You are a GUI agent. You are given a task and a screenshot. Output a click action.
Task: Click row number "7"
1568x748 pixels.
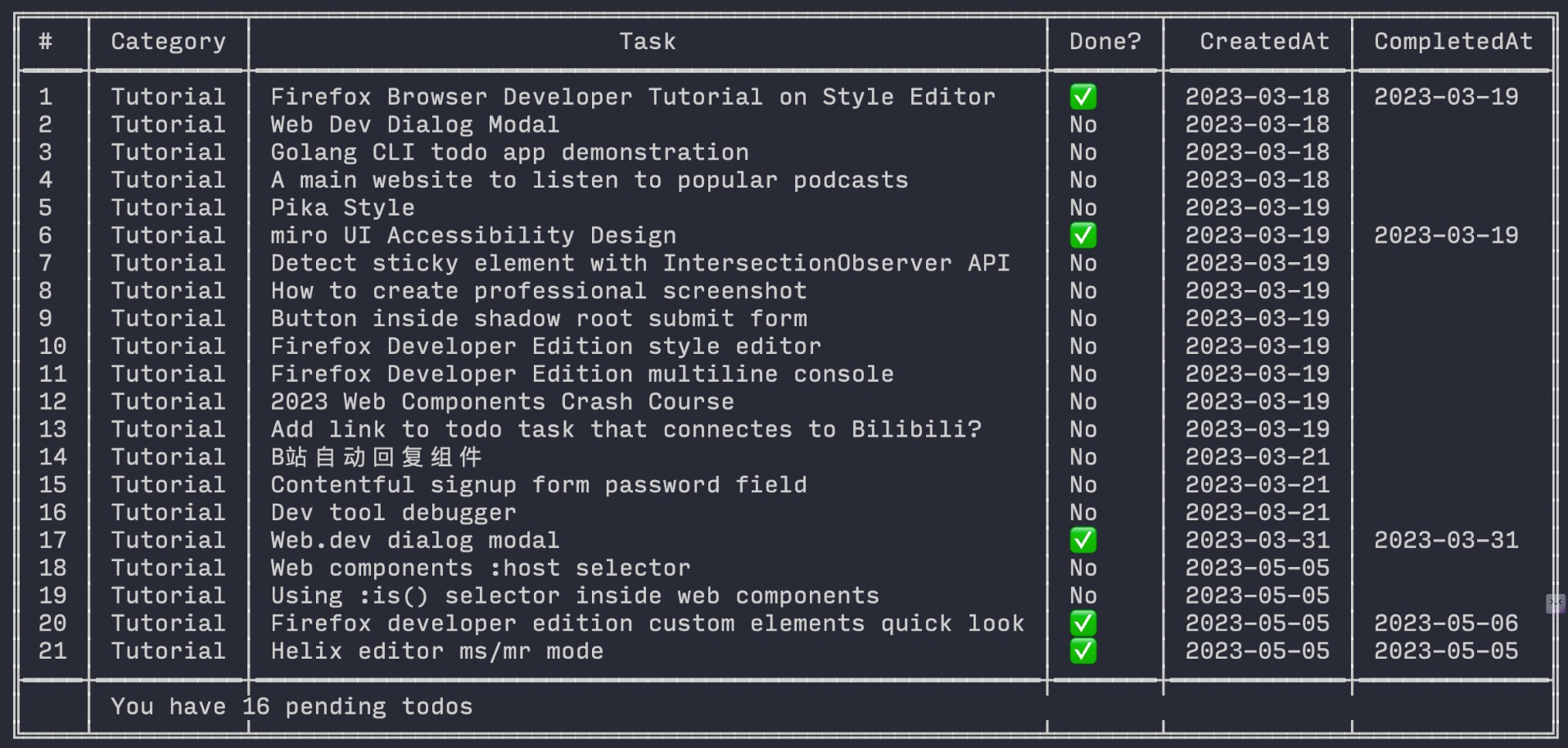coord(46,263)
